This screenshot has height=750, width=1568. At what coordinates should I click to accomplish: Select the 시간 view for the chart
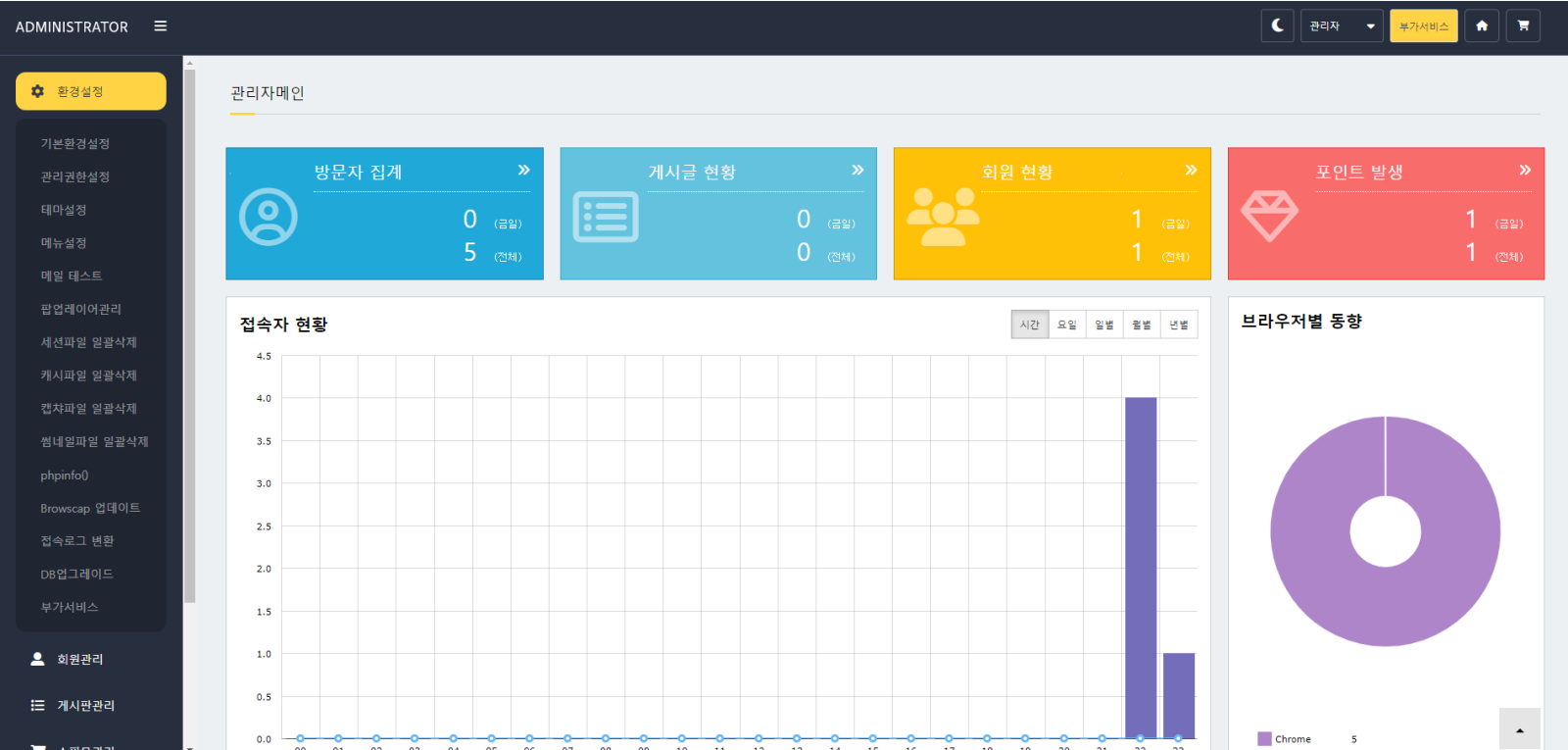coord(1029,325)
